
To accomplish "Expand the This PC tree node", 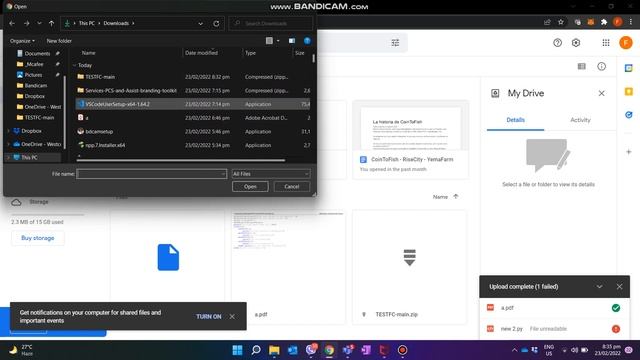I will point(9,157).
